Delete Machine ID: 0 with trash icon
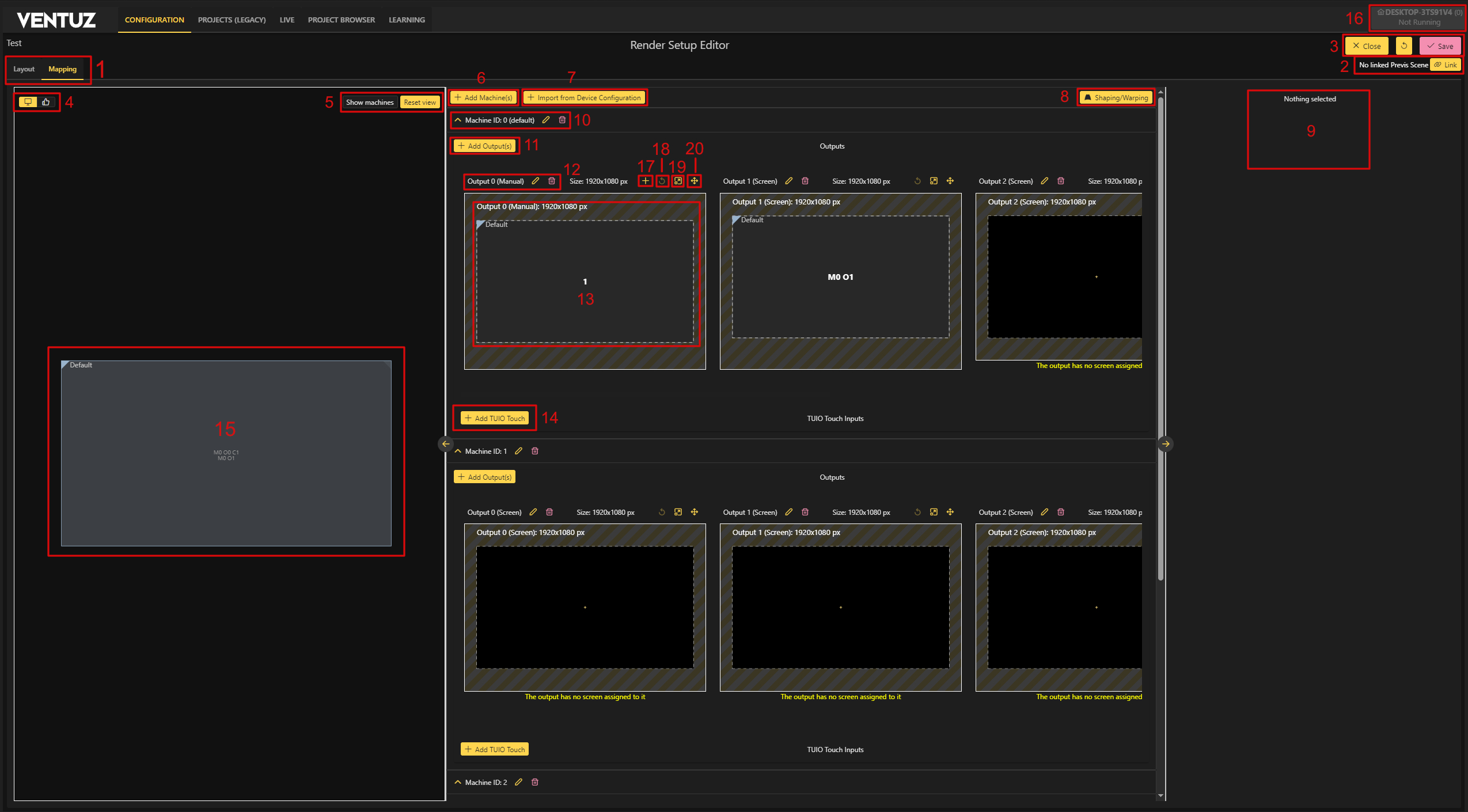The height and width of the screenshot is (812, 1468). pos(562,120)
